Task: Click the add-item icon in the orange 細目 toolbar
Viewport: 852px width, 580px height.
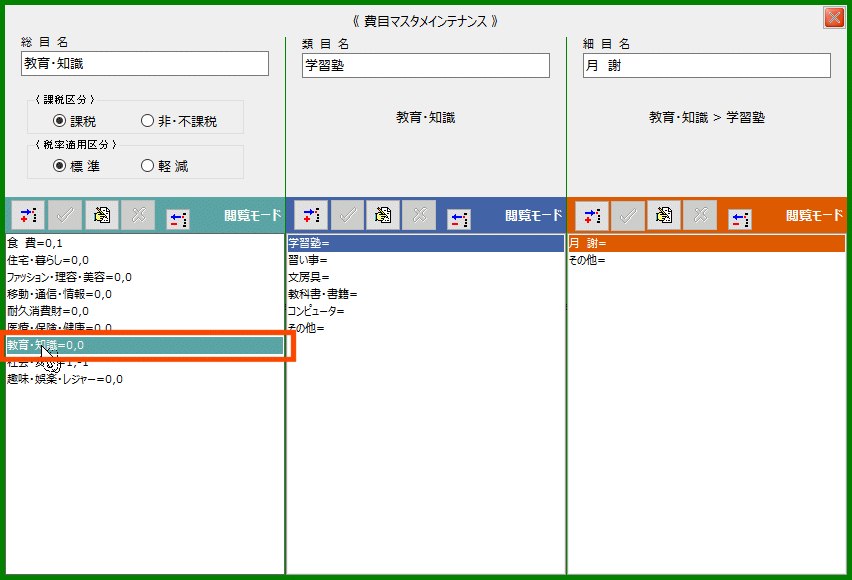Action: (x=592, y=215)
